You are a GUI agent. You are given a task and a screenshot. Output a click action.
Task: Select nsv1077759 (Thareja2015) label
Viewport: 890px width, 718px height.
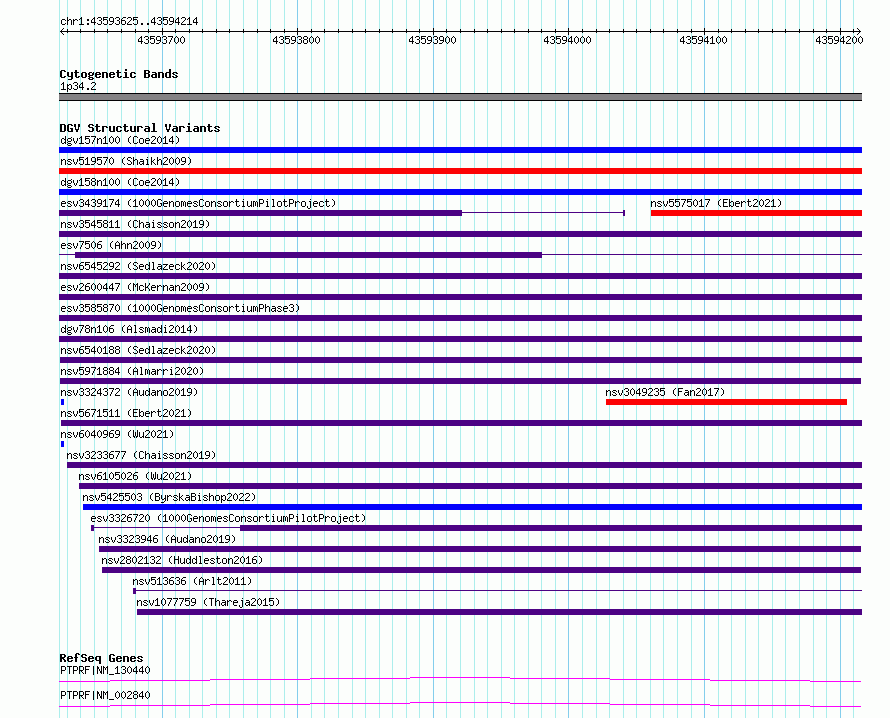coord(208,602)
